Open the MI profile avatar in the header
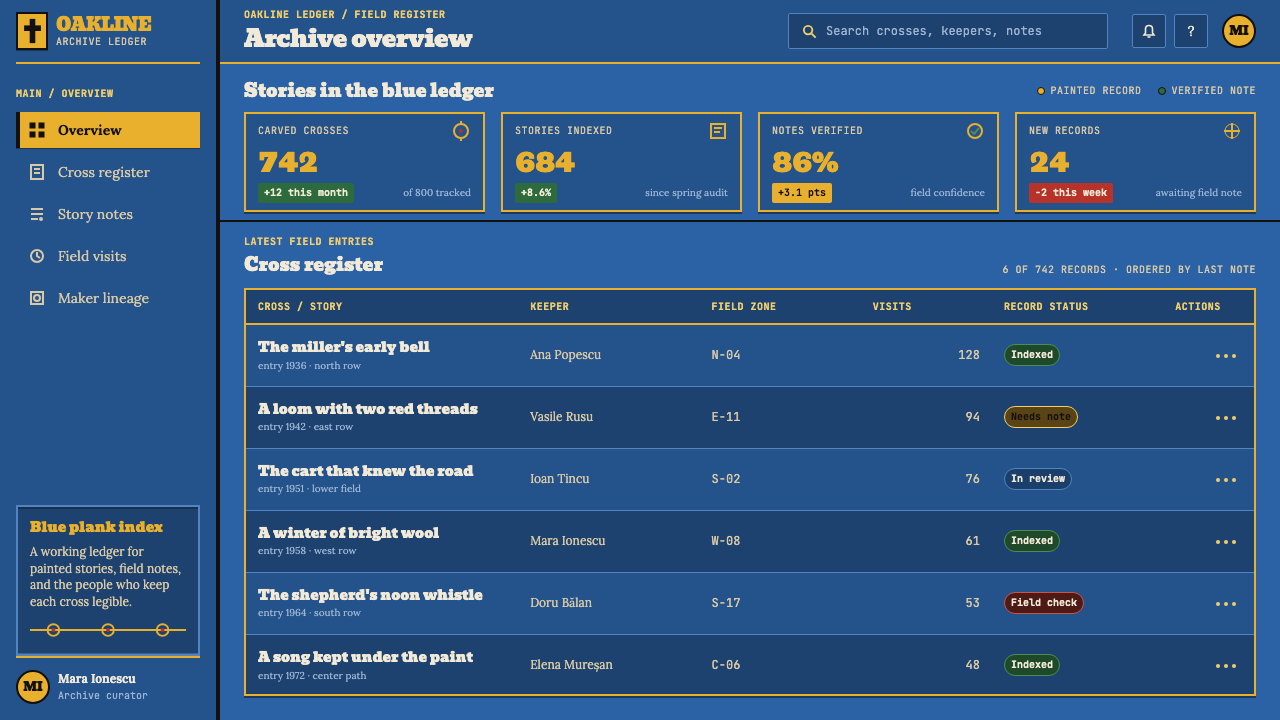 point(1239,31)
